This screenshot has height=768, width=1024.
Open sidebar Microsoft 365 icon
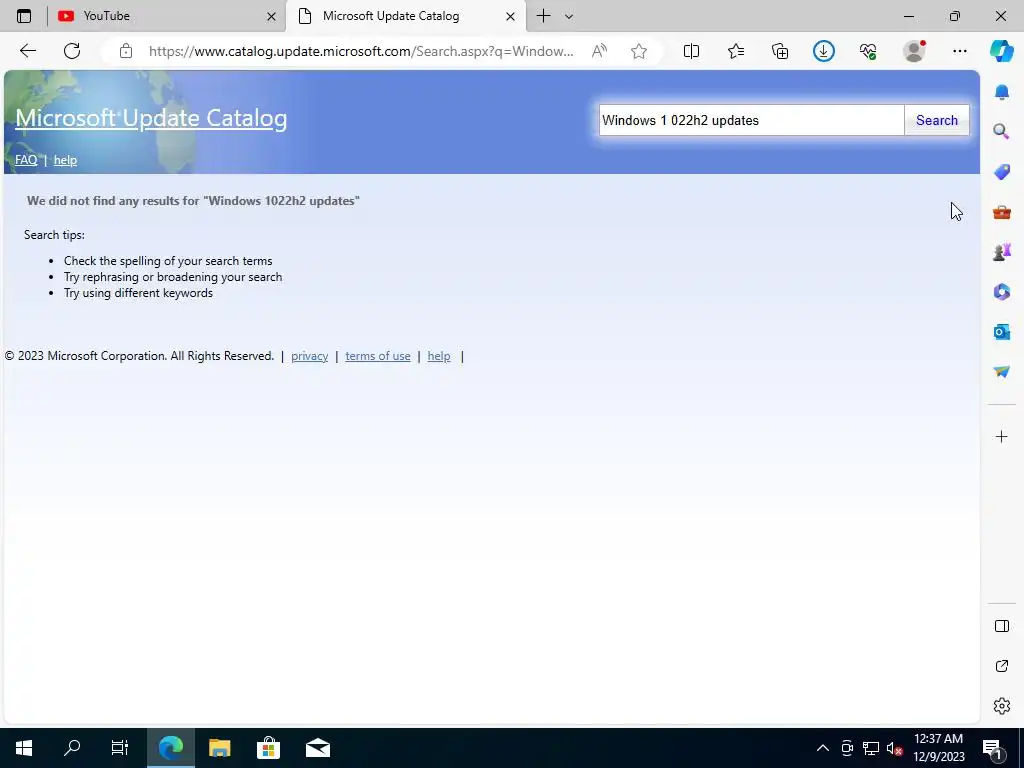click(1001, 292)
